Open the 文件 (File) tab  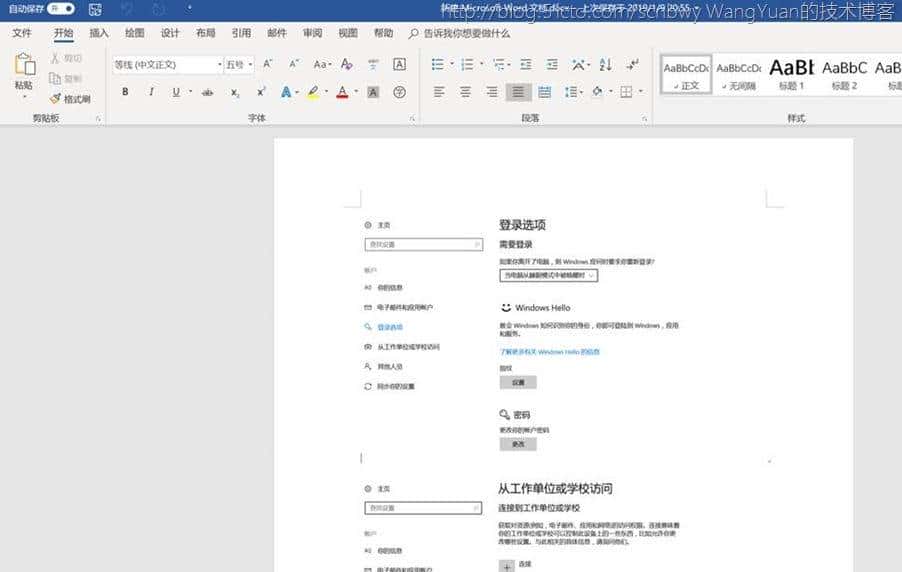(22, 33)
